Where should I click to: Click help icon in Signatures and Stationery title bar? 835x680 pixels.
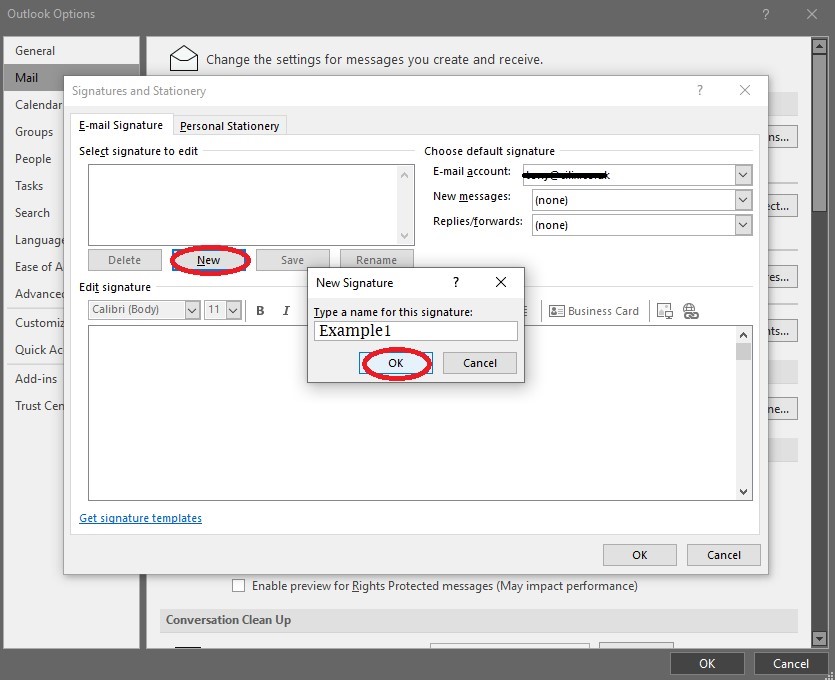tap(700, 91)
